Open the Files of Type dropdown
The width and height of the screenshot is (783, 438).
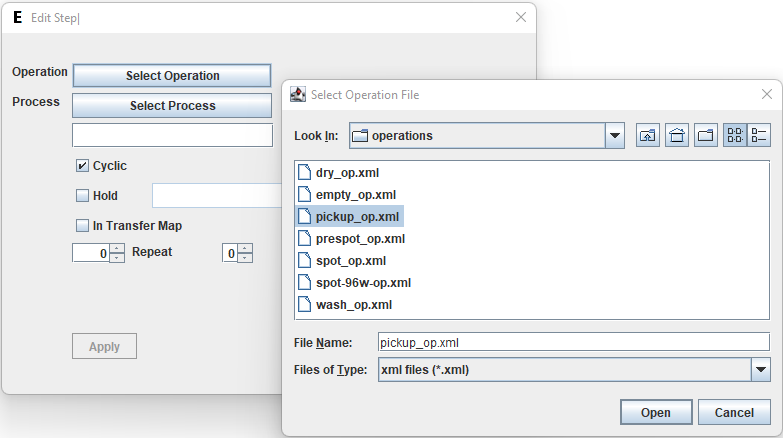760,370
